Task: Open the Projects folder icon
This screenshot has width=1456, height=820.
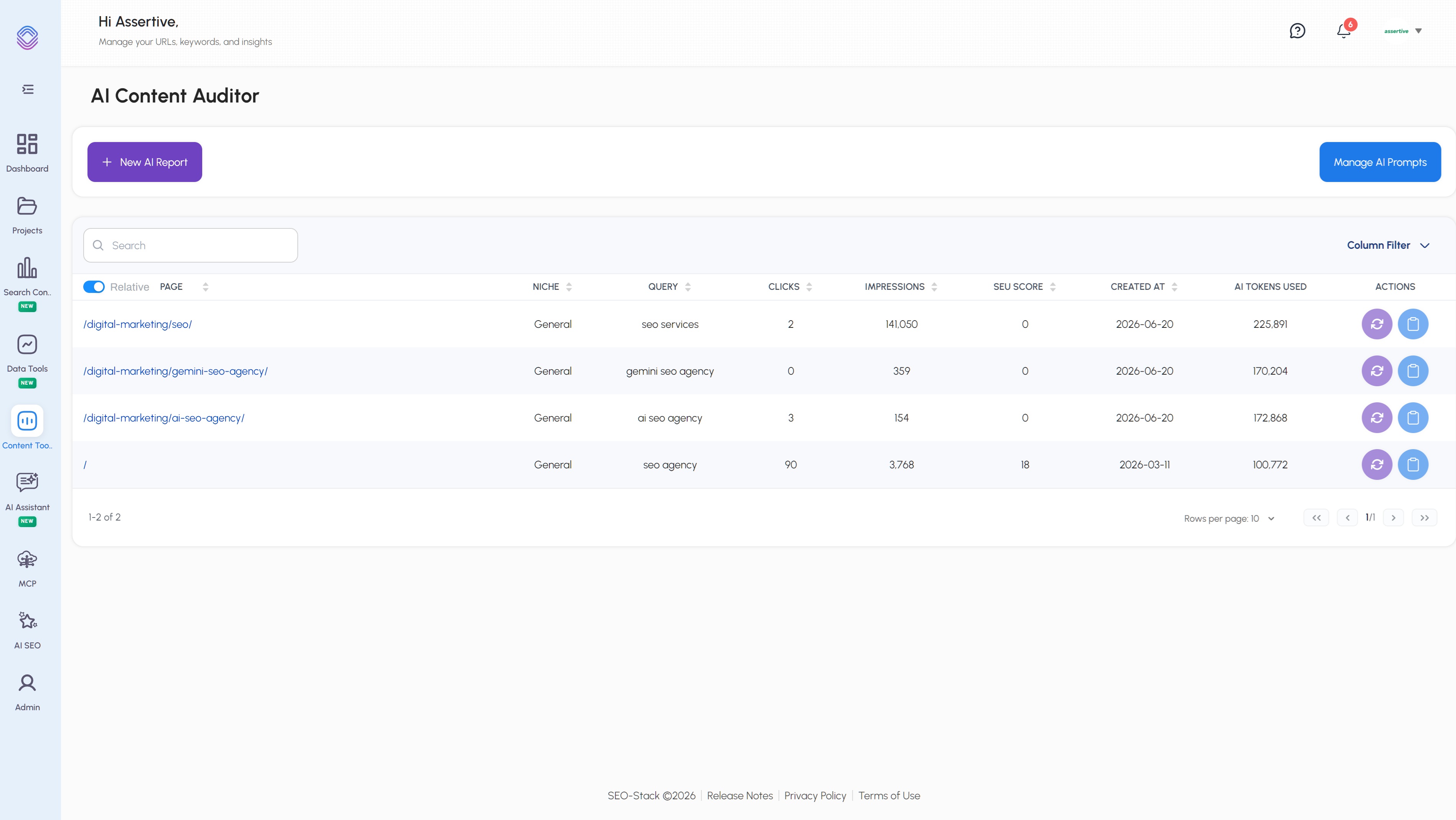Action: coord(27,206)
